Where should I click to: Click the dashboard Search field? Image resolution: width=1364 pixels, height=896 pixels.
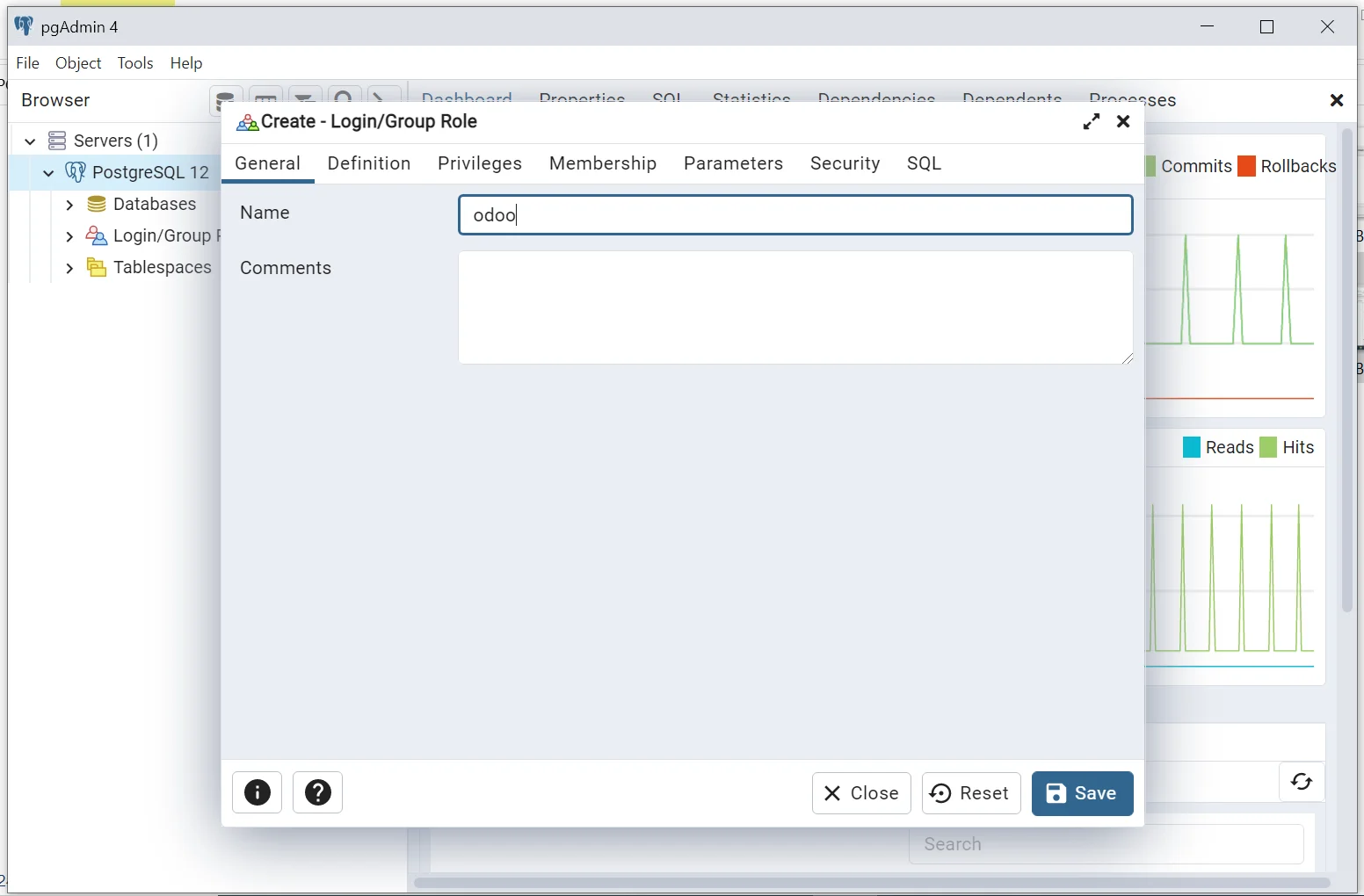(x=1106, y=844)
